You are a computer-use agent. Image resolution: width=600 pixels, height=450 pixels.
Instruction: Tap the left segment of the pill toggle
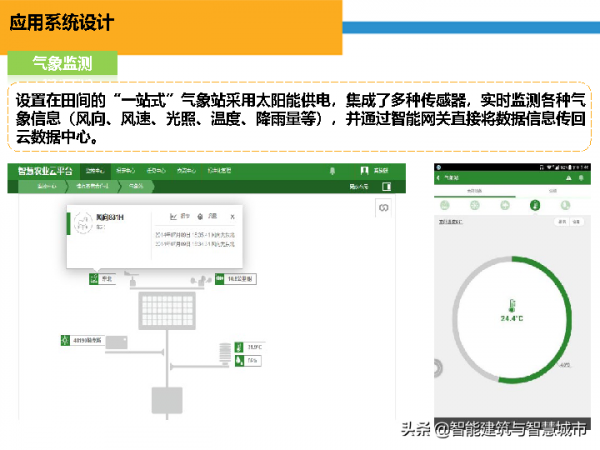pos(562,222)
